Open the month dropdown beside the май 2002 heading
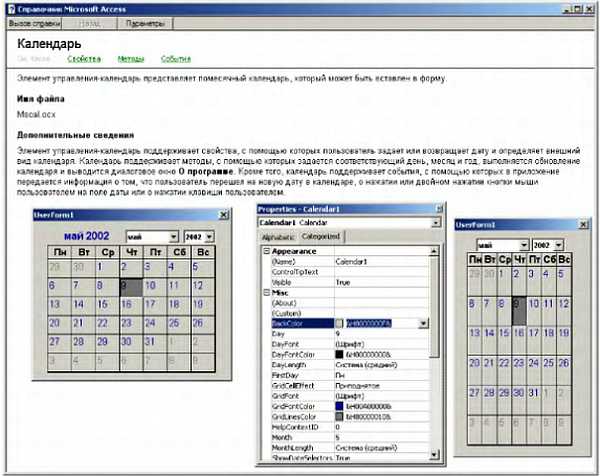Screen dimensions: 600x476 [x=173, y=237]
